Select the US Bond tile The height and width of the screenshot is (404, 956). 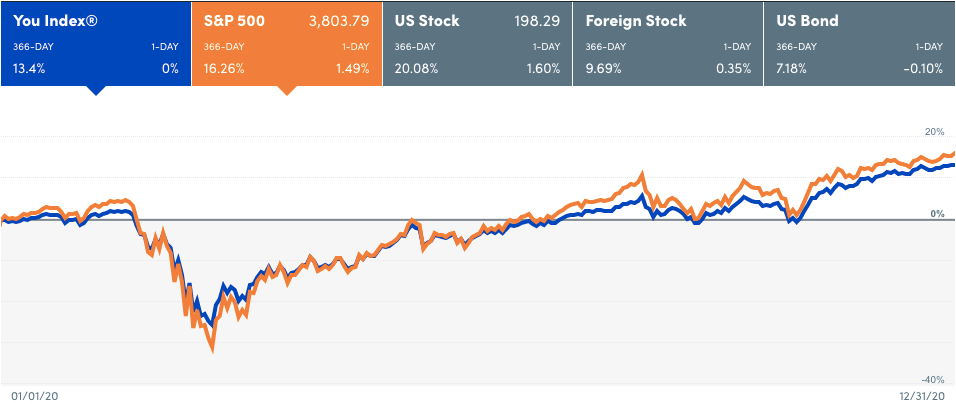(x=860, y=43)
